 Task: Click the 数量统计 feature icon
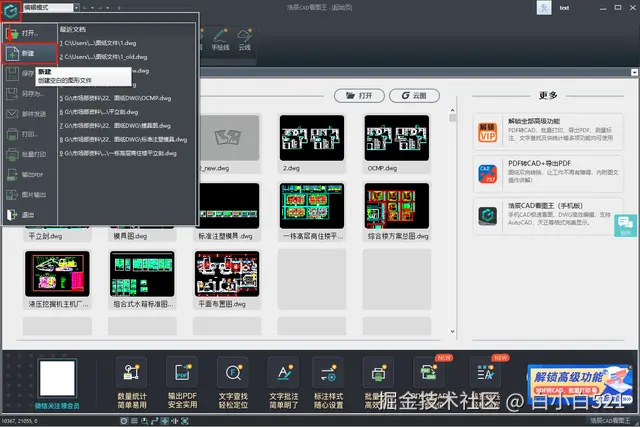(x=131, y=373)
